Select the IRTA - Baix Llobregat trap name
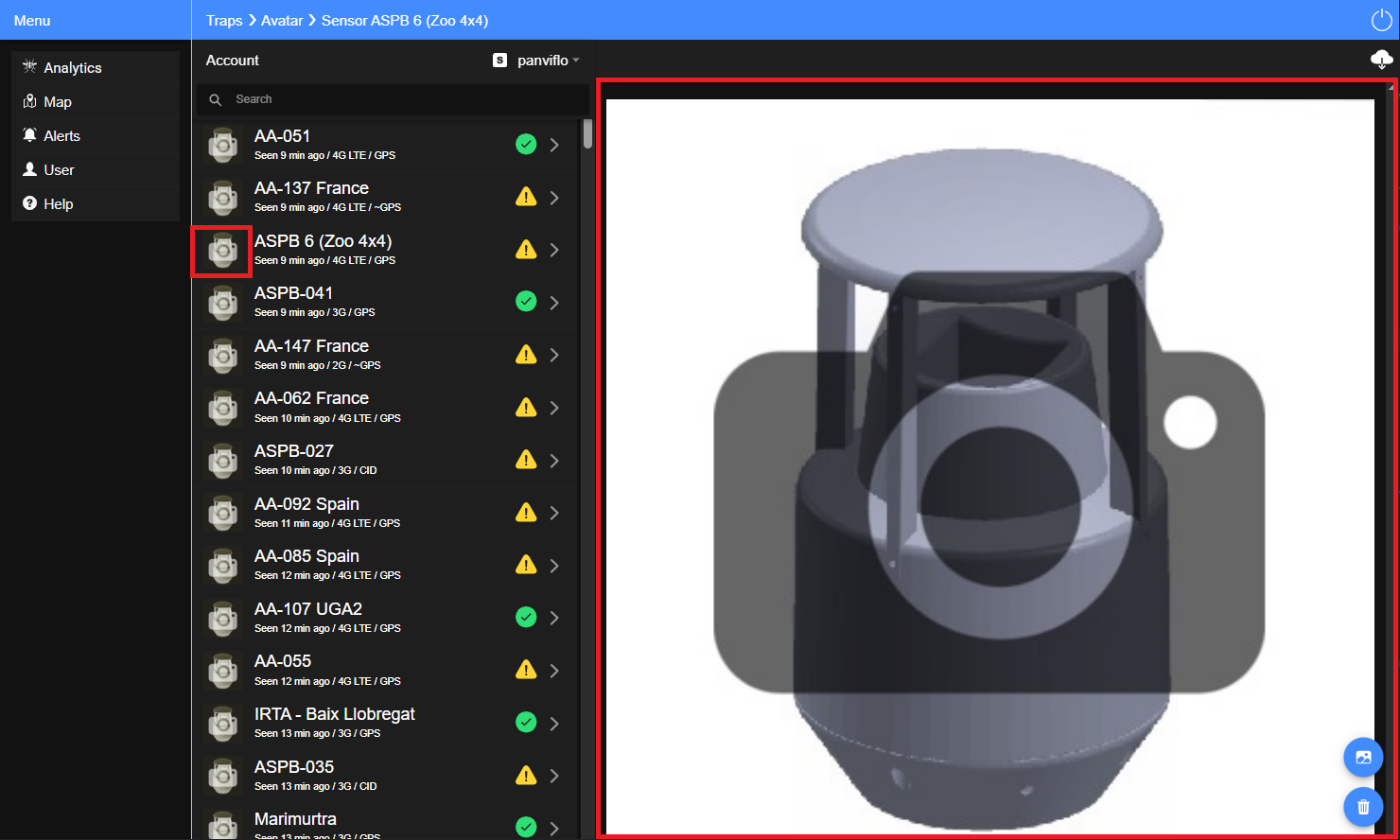Viewport: 1400px width, 840px height. coord(335,714)
